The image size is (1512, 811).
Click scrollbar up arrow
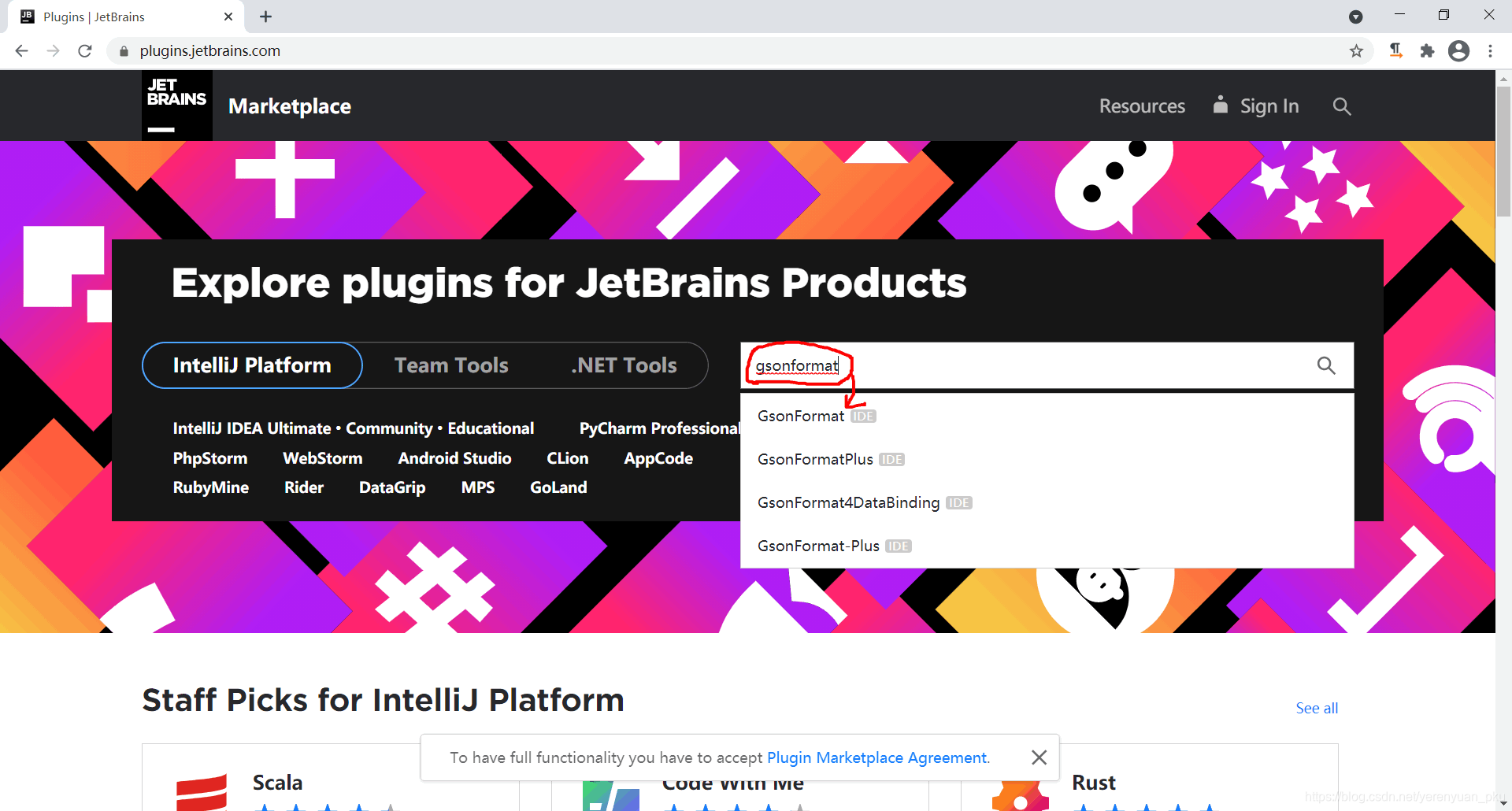pyautogui.click(x=1503, y=78)
